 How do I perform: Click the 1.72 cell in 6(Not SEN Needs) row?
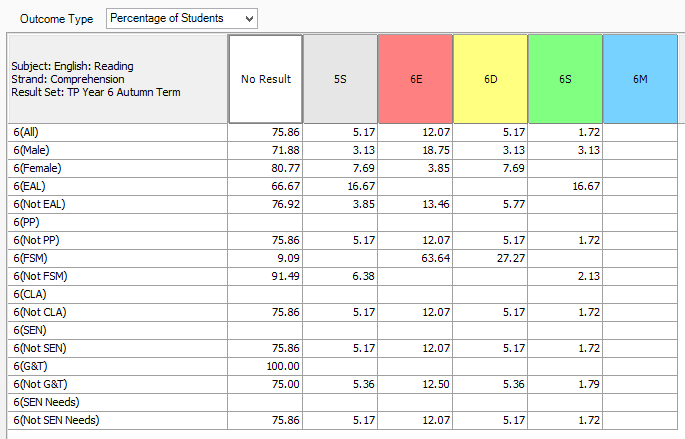tap(565, 420)
